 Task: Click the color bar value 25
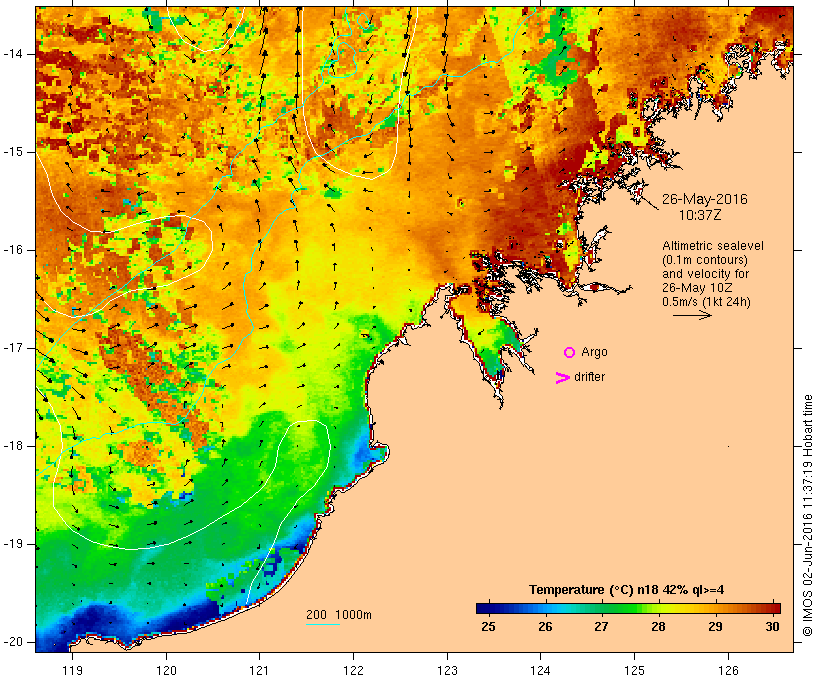pos(488,627)
